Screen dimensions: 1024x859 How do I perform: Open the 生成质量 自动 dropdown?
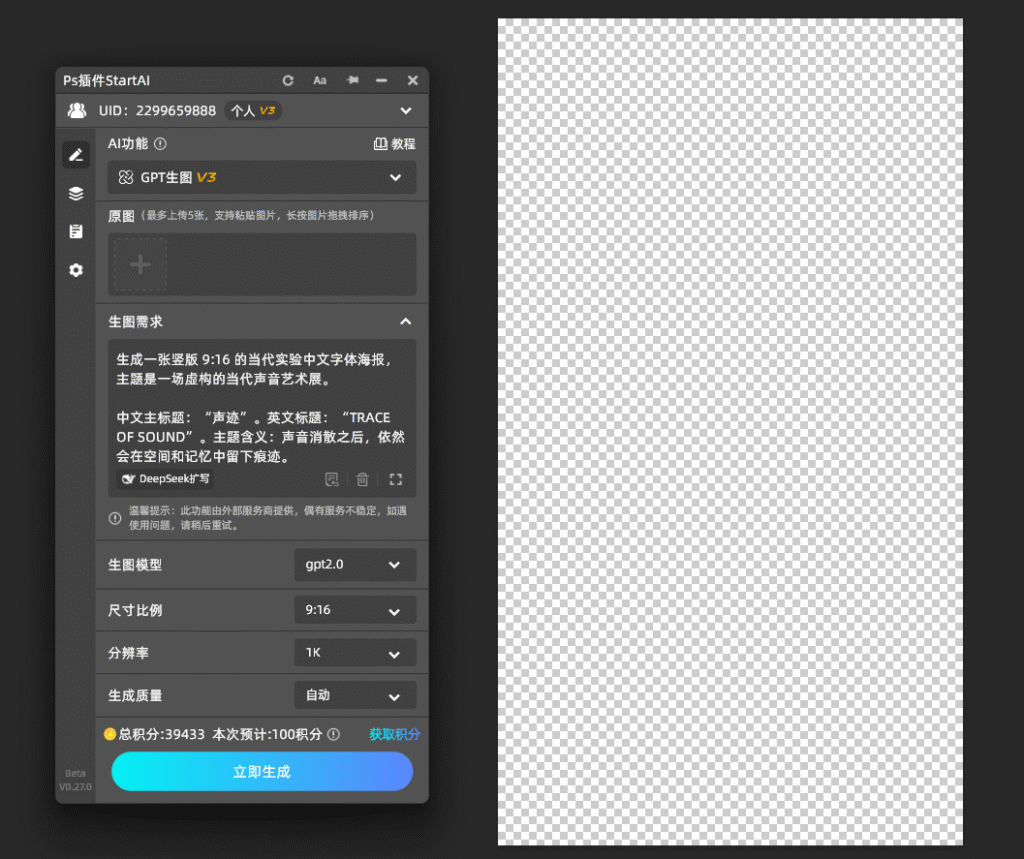tap(355, 695)
